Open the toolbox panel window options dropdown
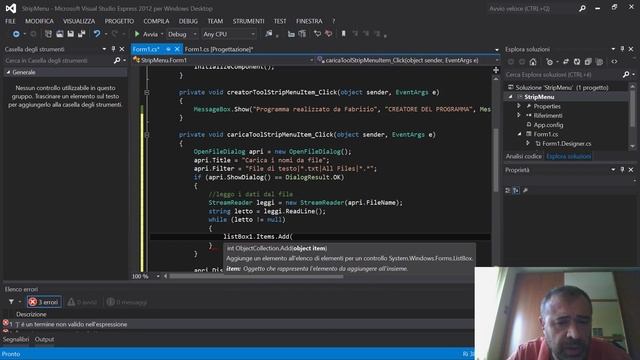This screenshot has width=640, height=360. coord(104,49)
